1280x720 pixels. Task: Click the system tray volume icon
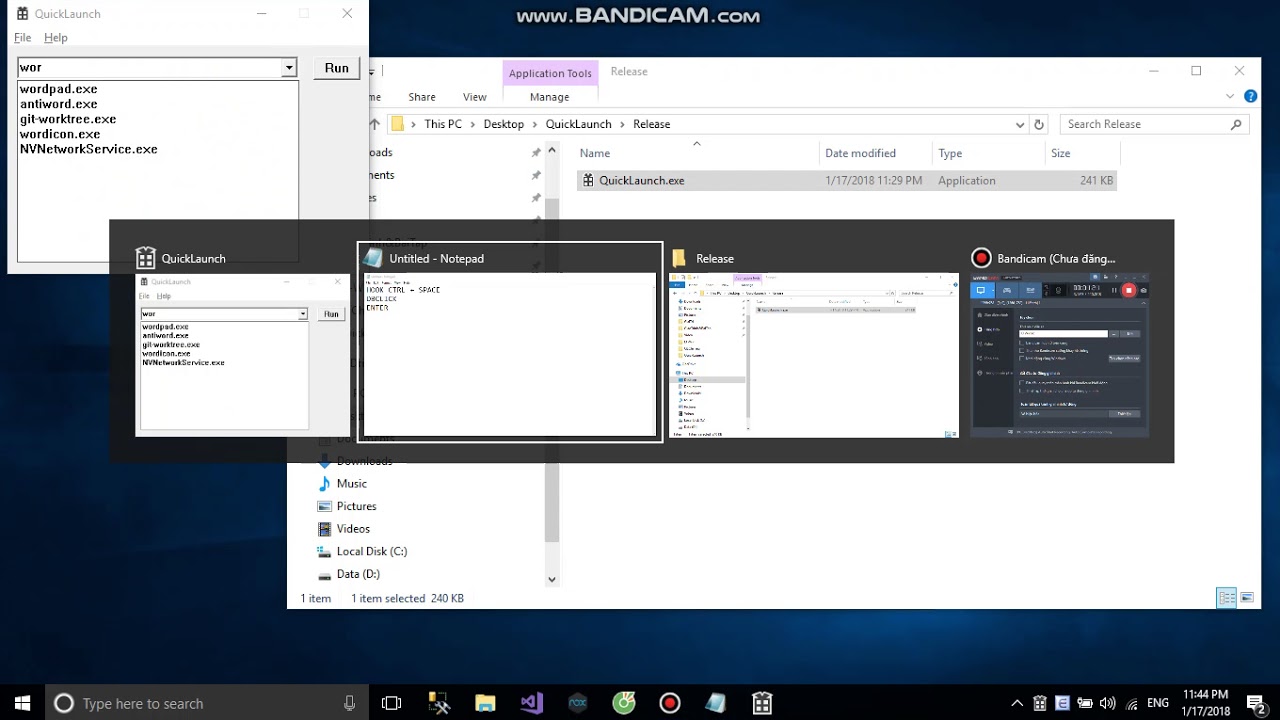[1107, 704]
